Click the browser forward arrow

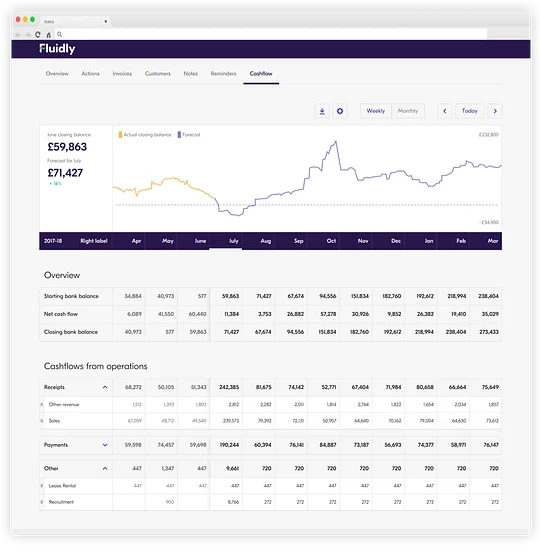[x=28, y=35]
